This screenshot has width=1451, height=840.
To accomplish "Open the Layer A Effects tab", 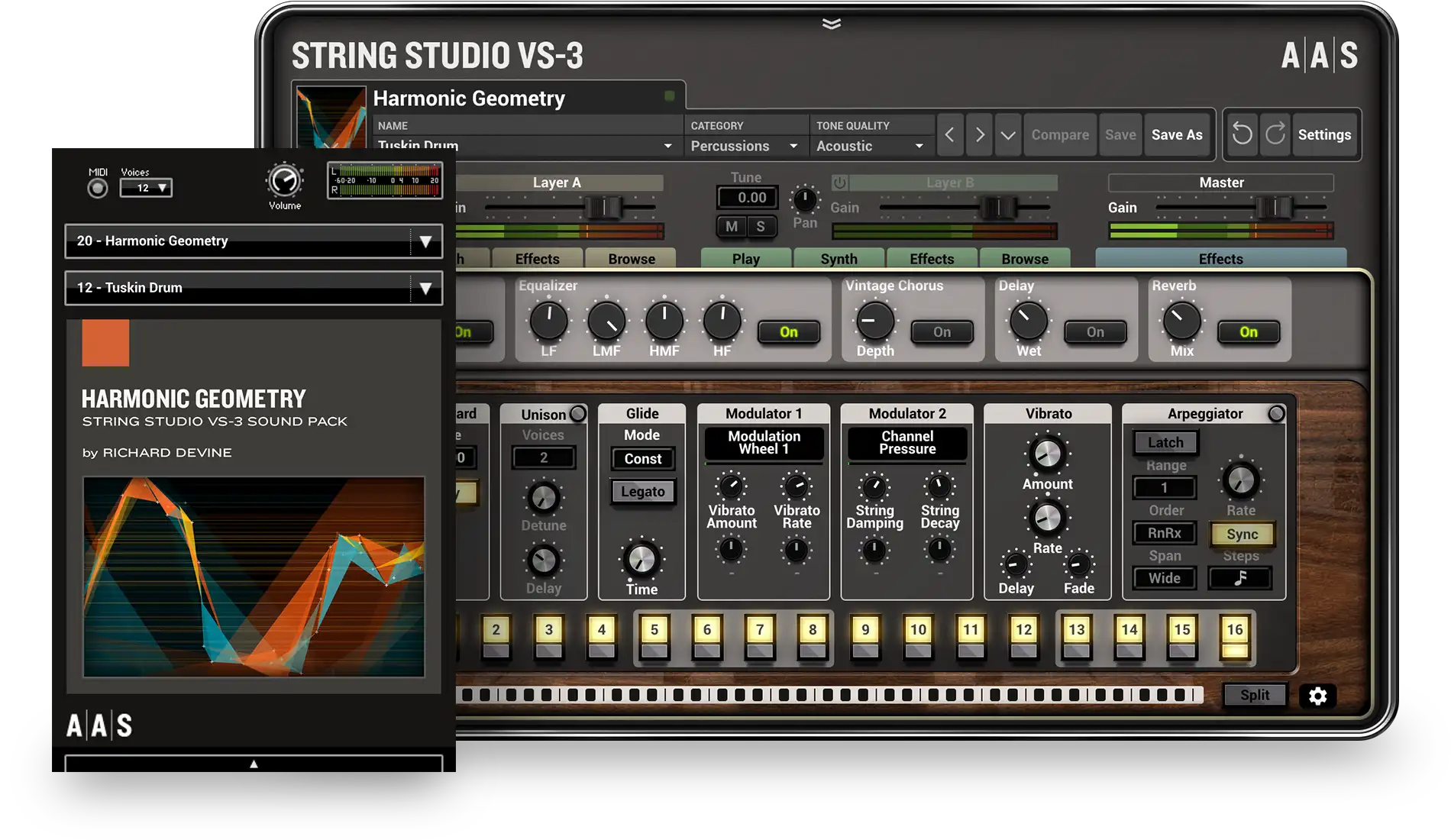I will pos(537,258).
